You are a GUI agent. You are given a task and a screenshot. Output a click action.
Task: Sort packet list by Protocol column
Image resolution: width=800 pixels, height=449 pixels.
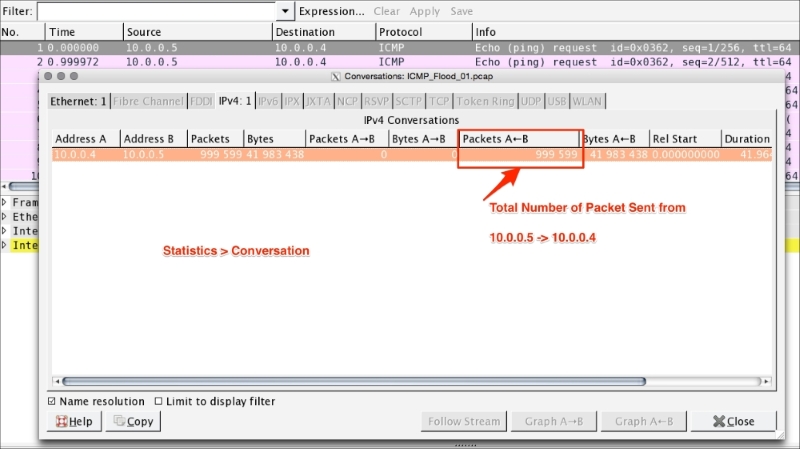[x=424, y=32]
